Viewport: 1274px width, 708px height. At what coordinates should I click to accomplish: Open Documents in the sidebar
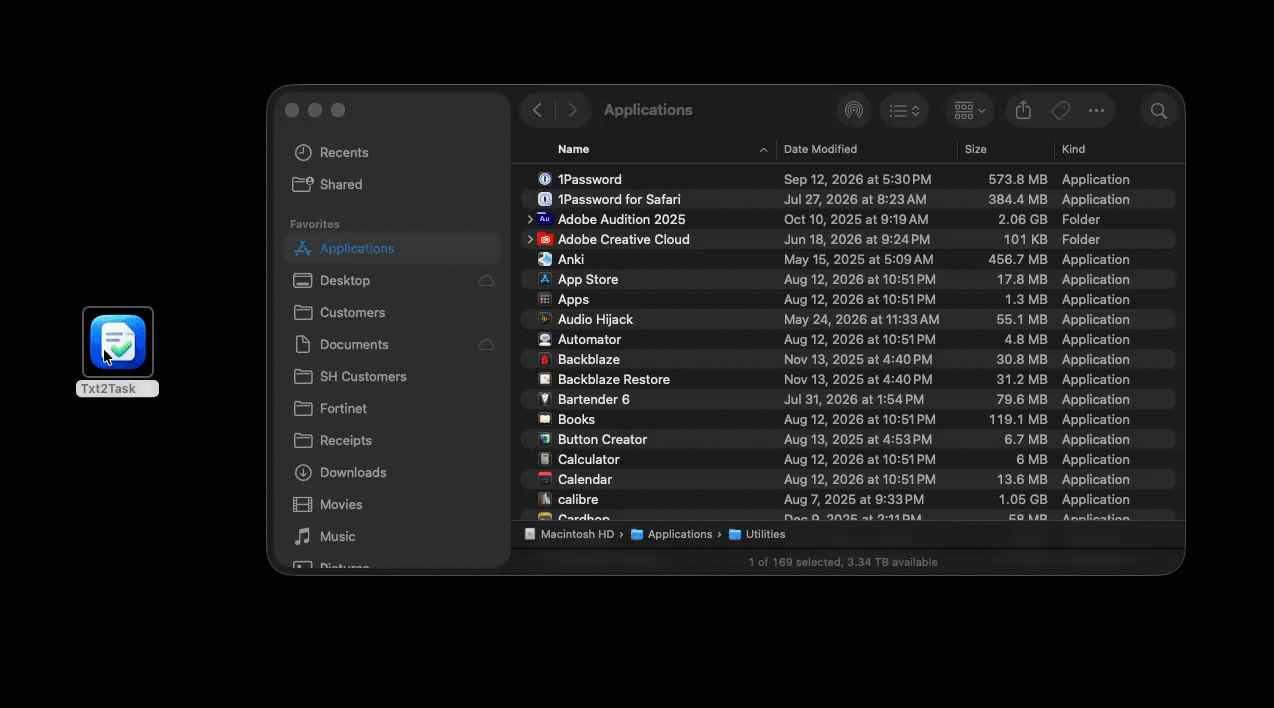click(x=392, y=344)
